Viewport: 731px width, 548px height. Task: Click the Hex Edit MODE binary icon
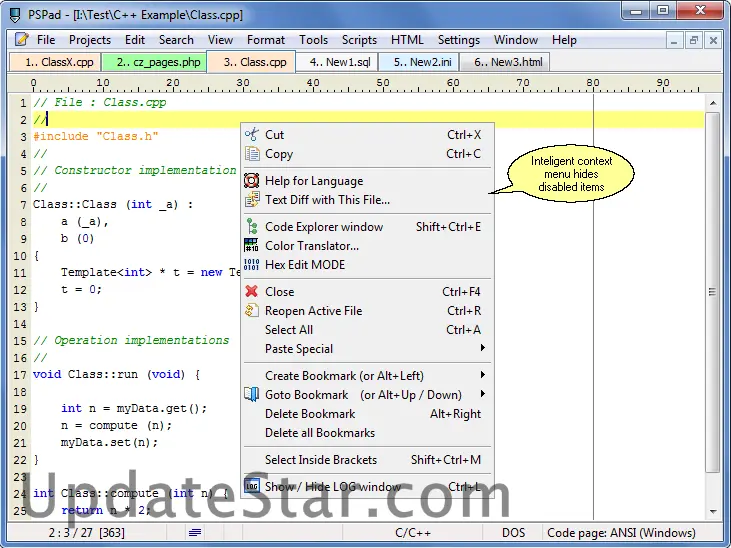click(x=251, y=265)
